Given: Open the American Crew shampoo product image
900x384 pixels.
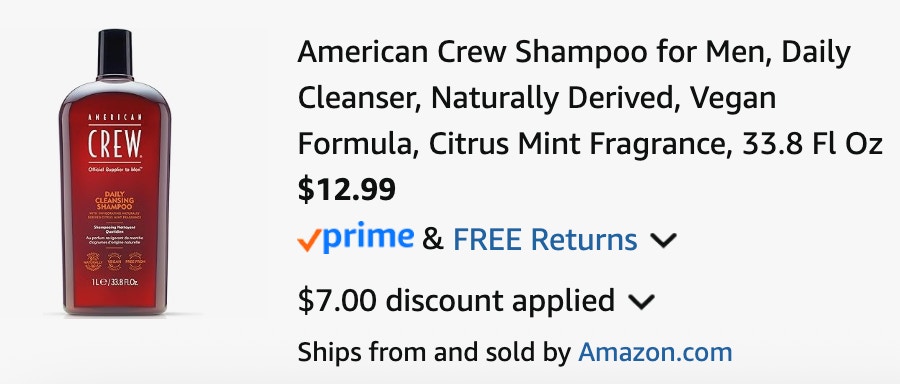Looking at the screenshot, I should tap(115, 172).
